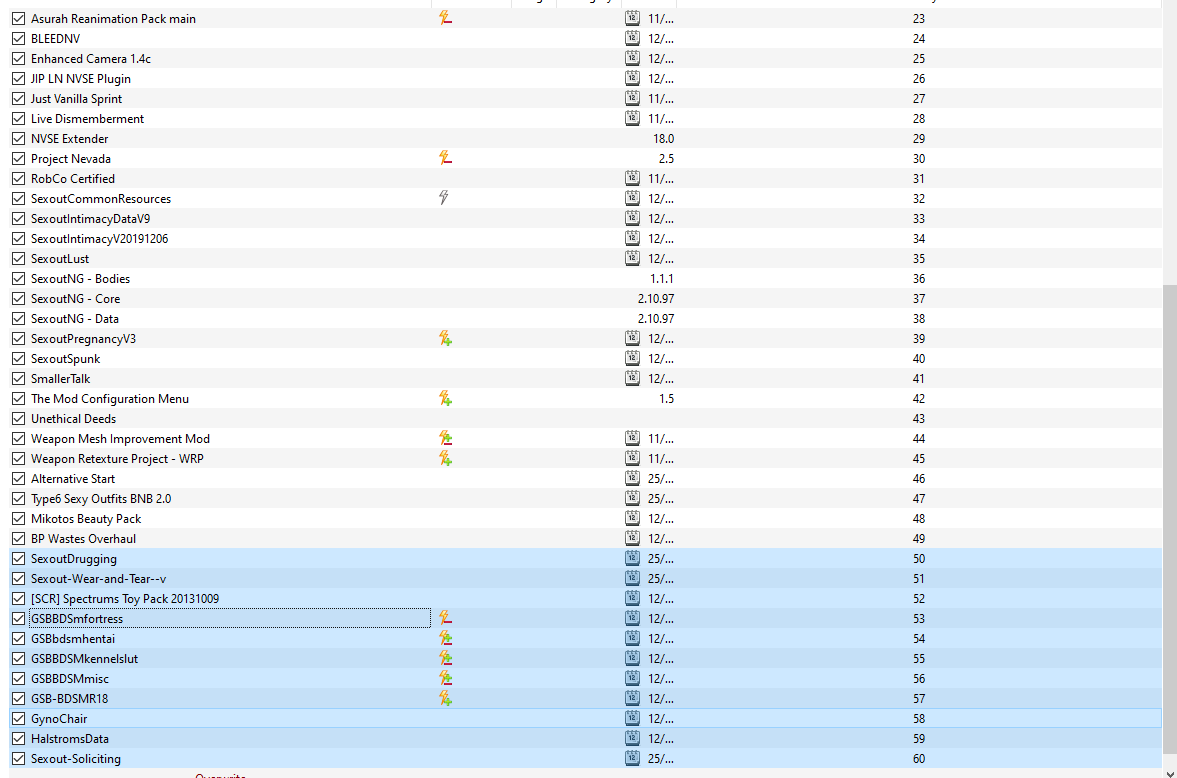Click the conflict icon for Weapon Mesh Improvement Mod
This screenshot has width=1177, height=778.
[x=445, y=439]
